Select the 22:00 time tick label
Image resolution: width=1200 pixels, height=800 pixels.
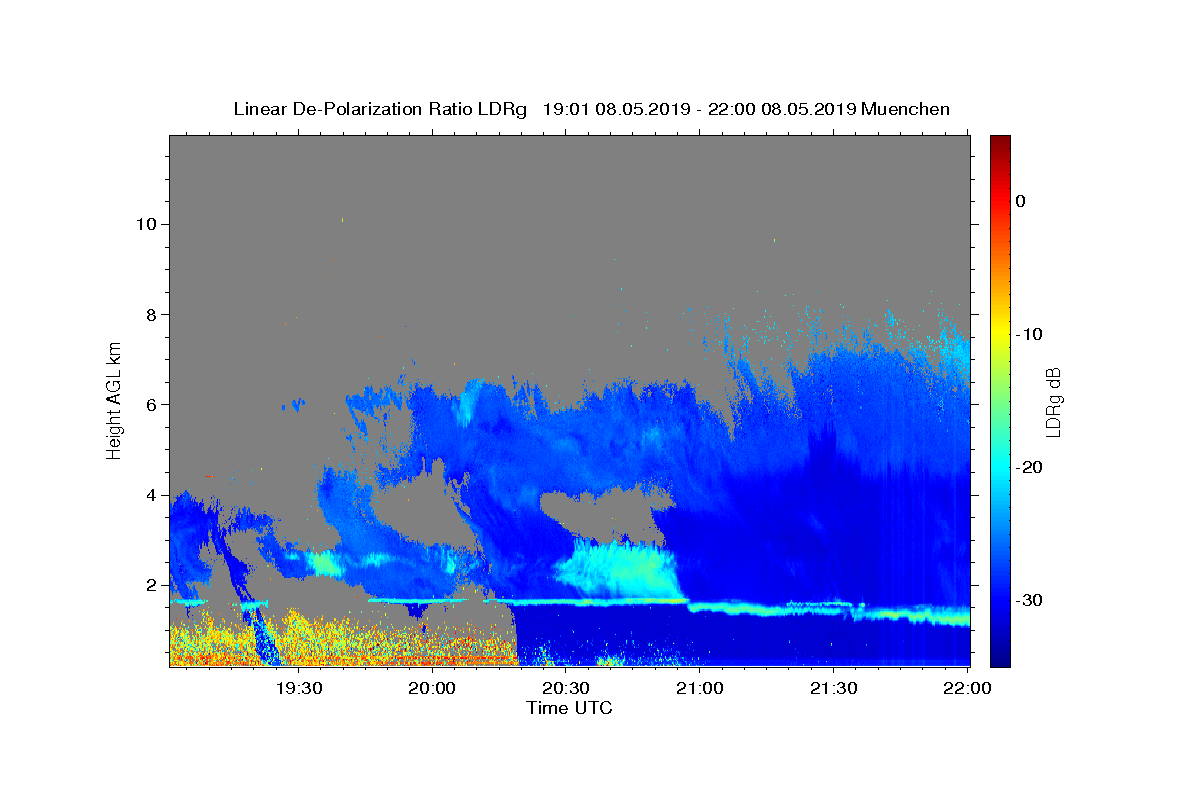coord(967,688)
